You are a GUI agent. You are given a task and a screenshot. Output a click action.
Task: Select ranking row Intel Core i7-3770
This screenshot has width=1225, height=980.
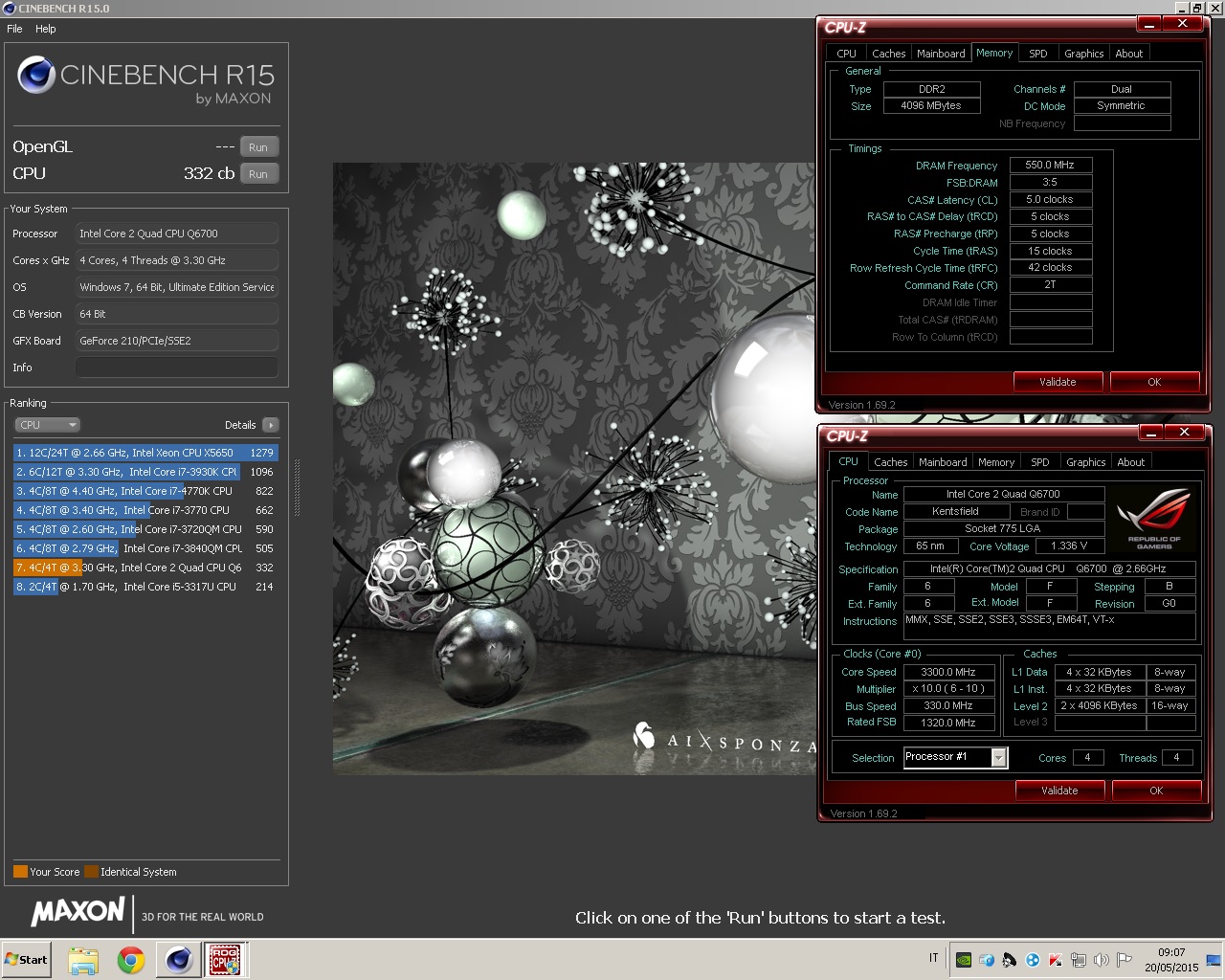(x=145, y=510)
